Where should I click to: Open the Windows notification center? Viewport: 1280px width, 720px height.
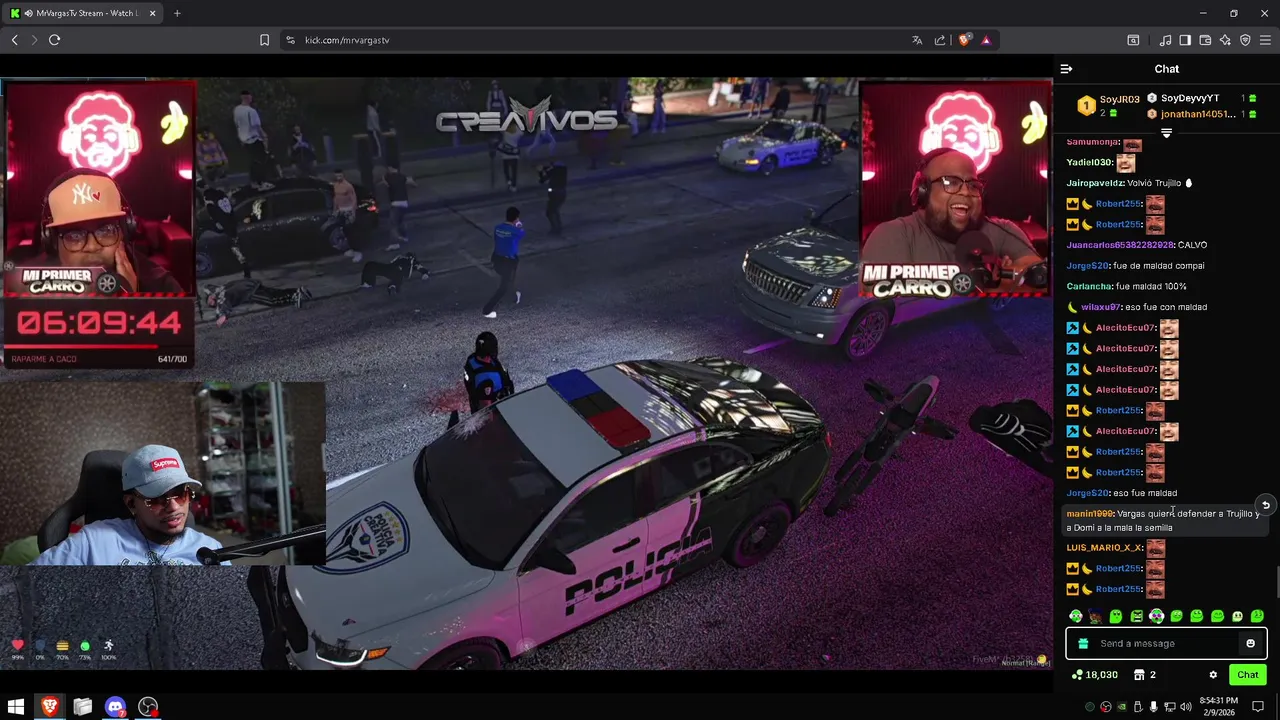click(x=1258, y=707)
